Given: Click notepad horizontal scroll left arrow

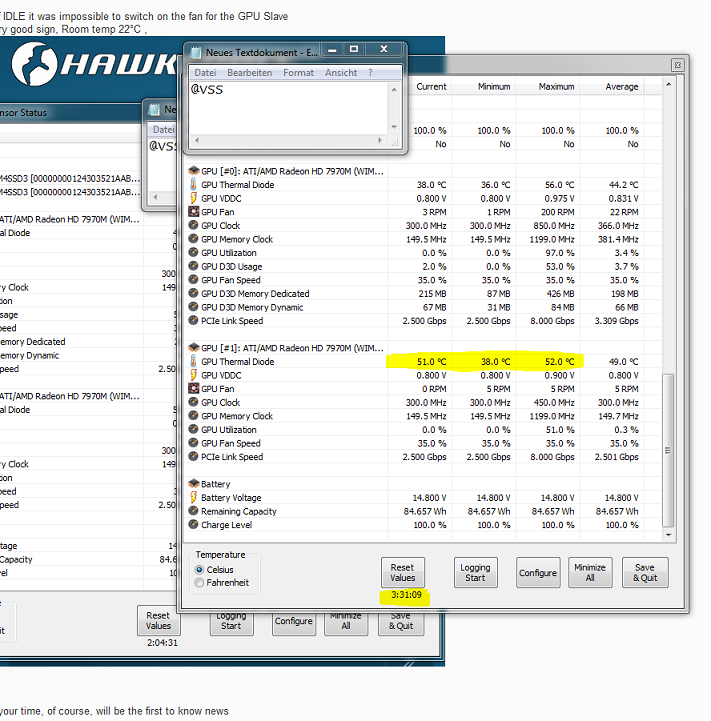Looking at the screenshot, I should (x=197, y=140).
